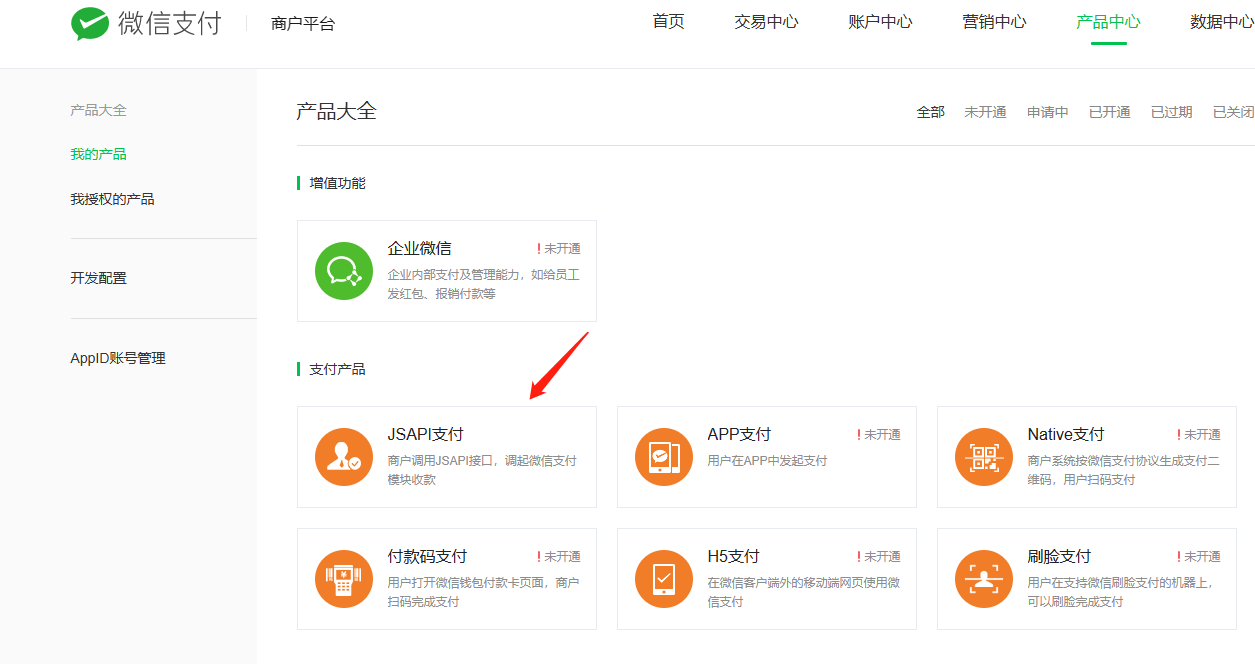Click the JSAPI支付 description text

tap(482, 470)
